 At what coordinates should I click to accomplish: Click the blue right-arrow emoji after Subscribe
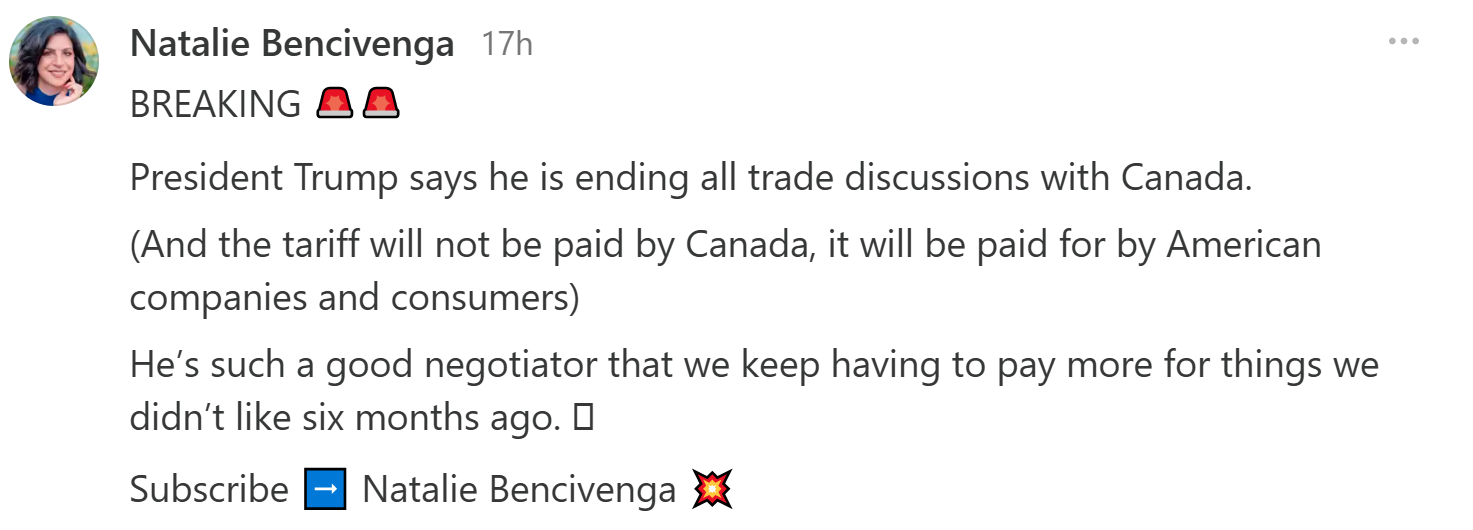tap(325, 490)
